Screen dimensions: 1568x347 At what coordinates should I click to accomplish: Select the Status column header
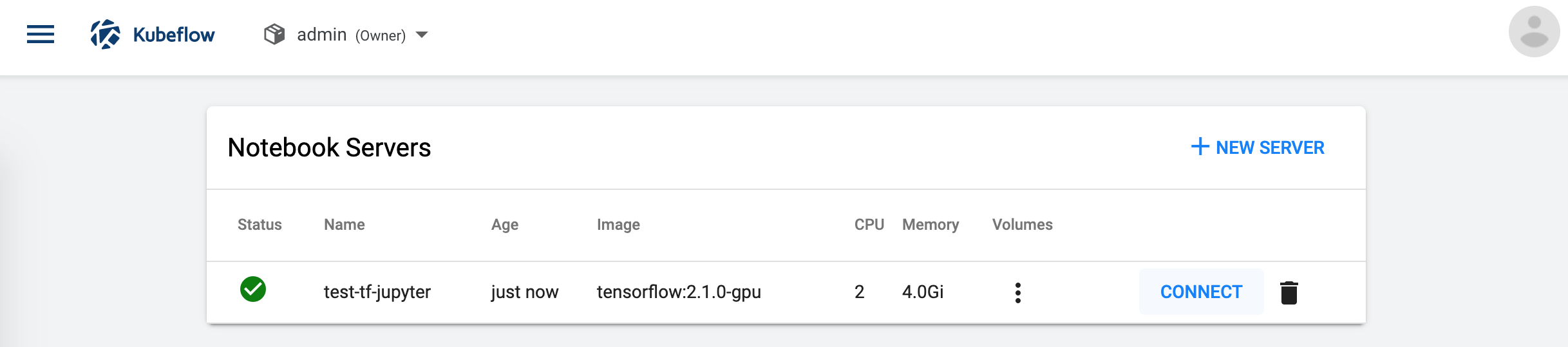click(260, 225)
